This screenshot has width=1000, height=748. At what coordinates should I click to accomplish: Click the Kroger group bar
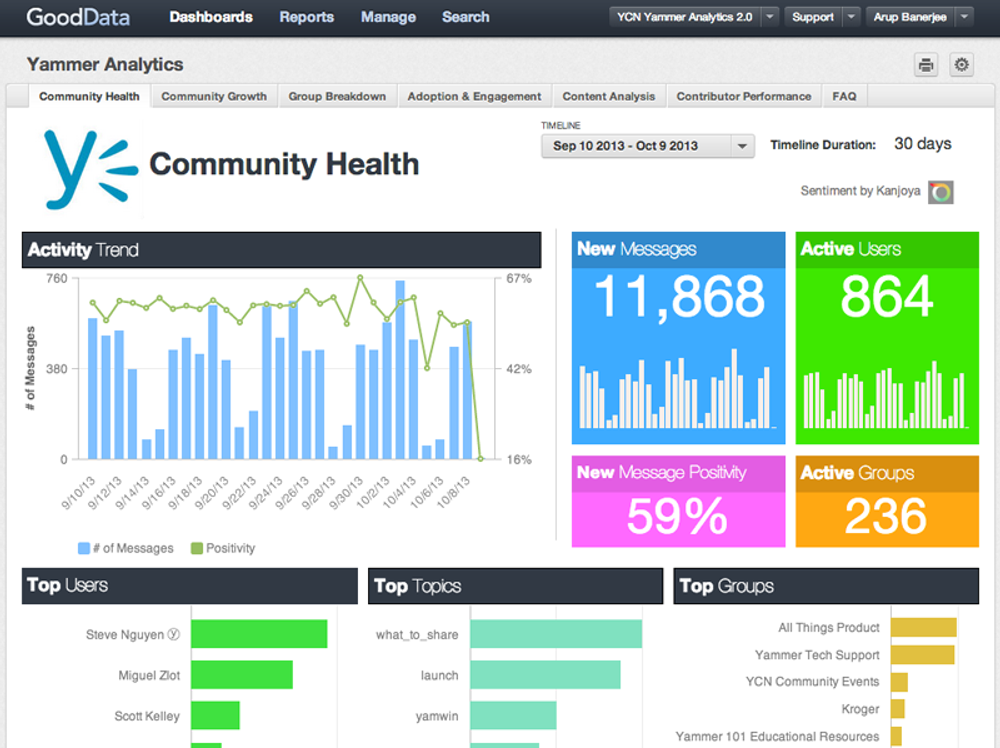897,709
